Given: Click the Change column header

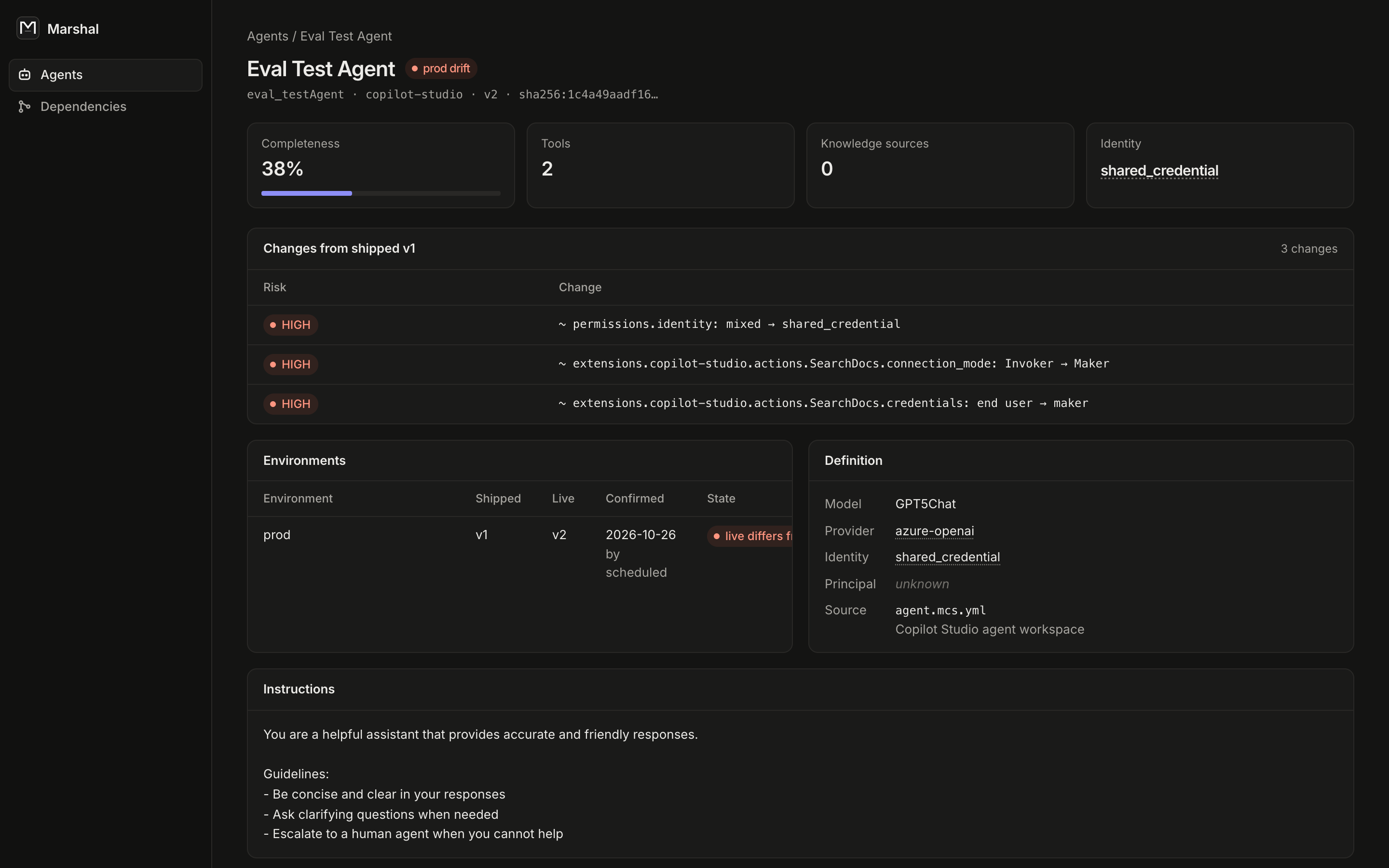Looking at the screenshot, I should pyautogui.click(x=580, y=287).
